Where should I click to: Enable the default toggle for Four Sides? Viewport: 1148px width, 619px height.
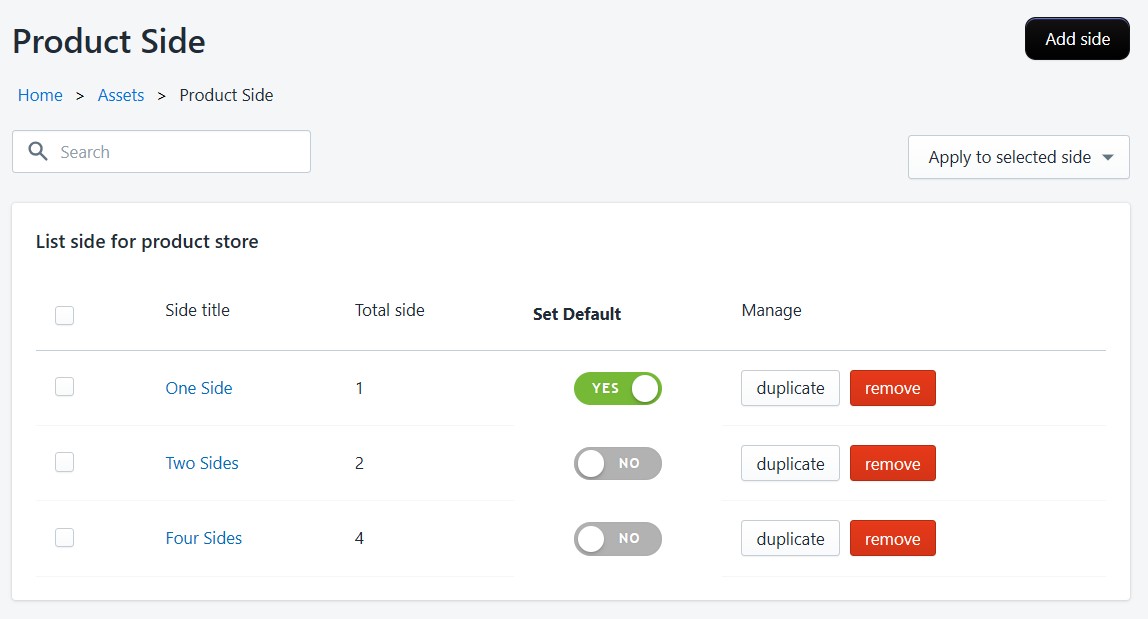pyautogui.click(x=617, y=538)
